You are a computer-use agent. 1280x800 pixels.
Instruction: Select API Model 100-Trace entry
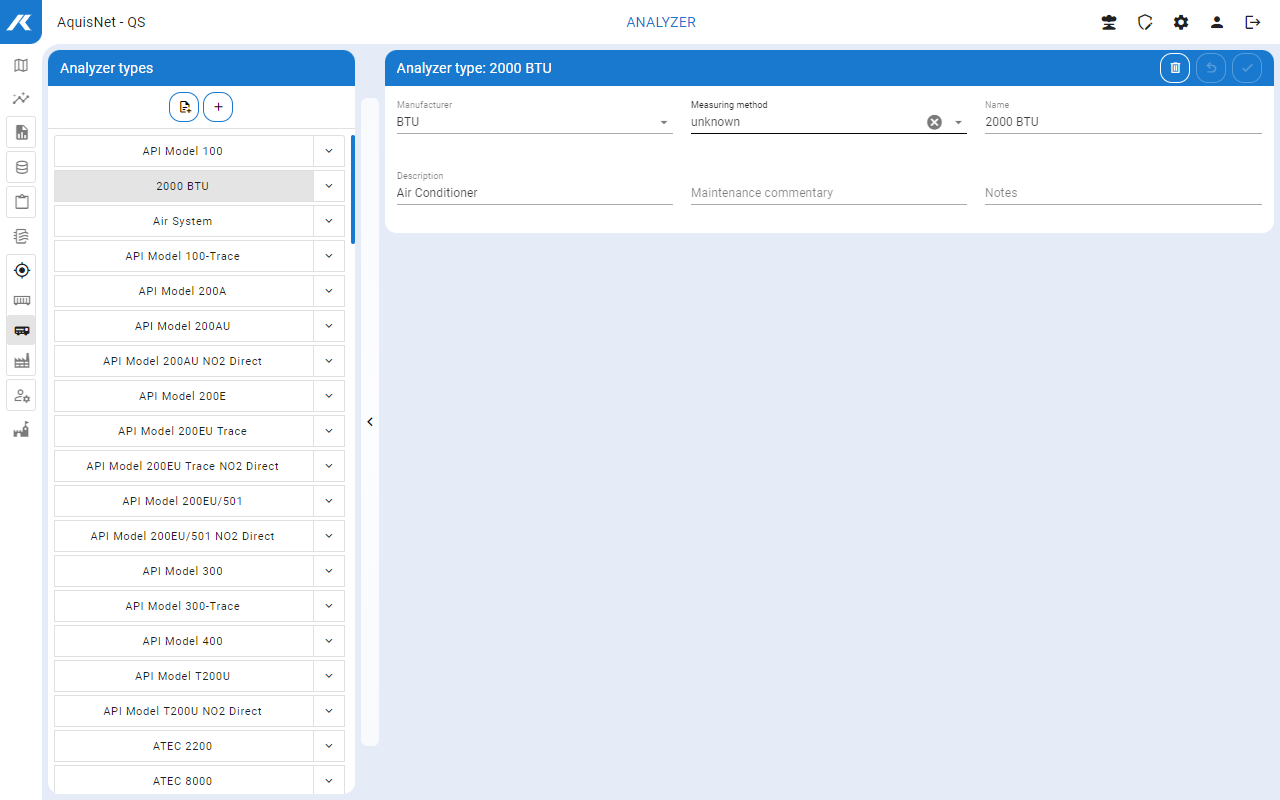pos(183,256)
